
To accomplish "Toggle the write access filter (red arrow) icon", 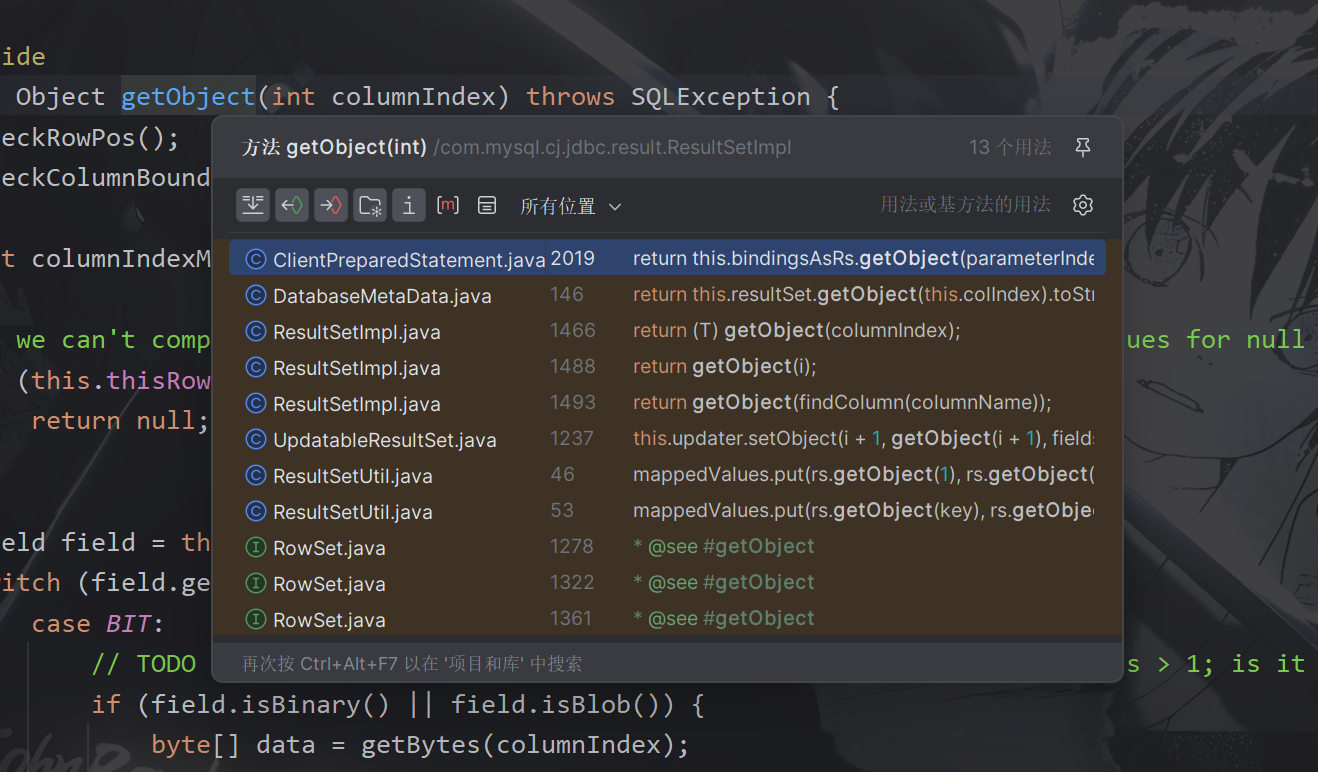I will 331,205.
